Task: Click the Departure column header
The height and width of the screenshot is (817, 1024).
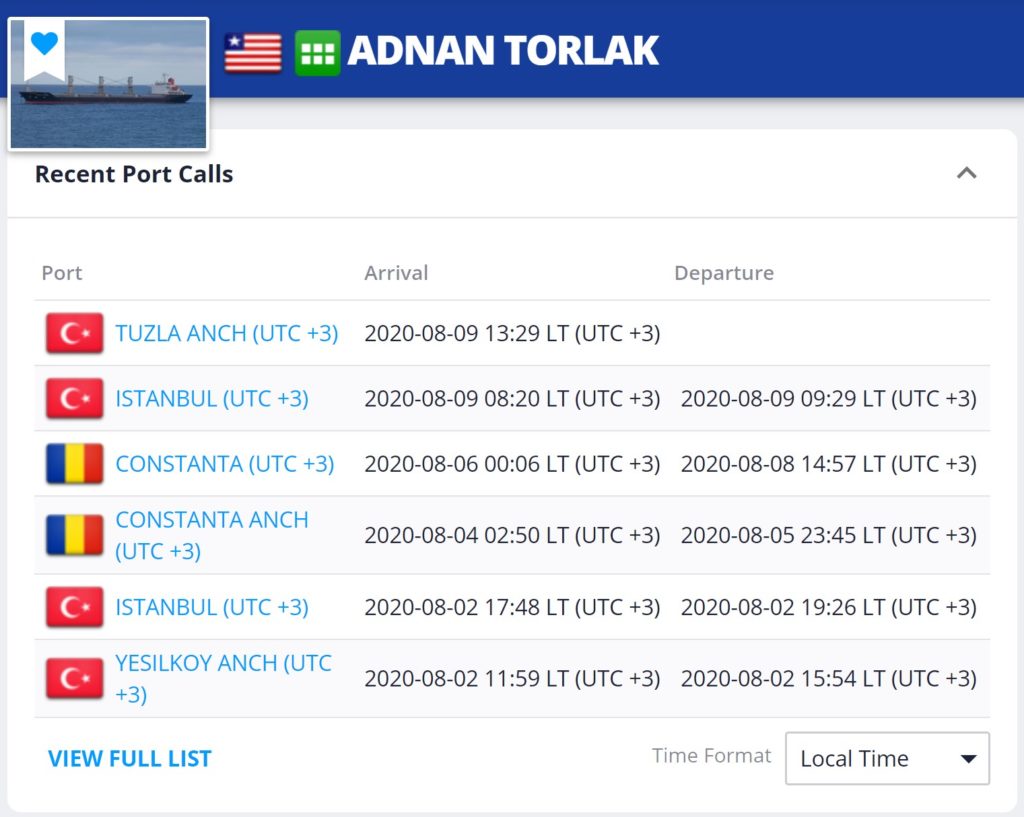Action: (x=724, y=273)
